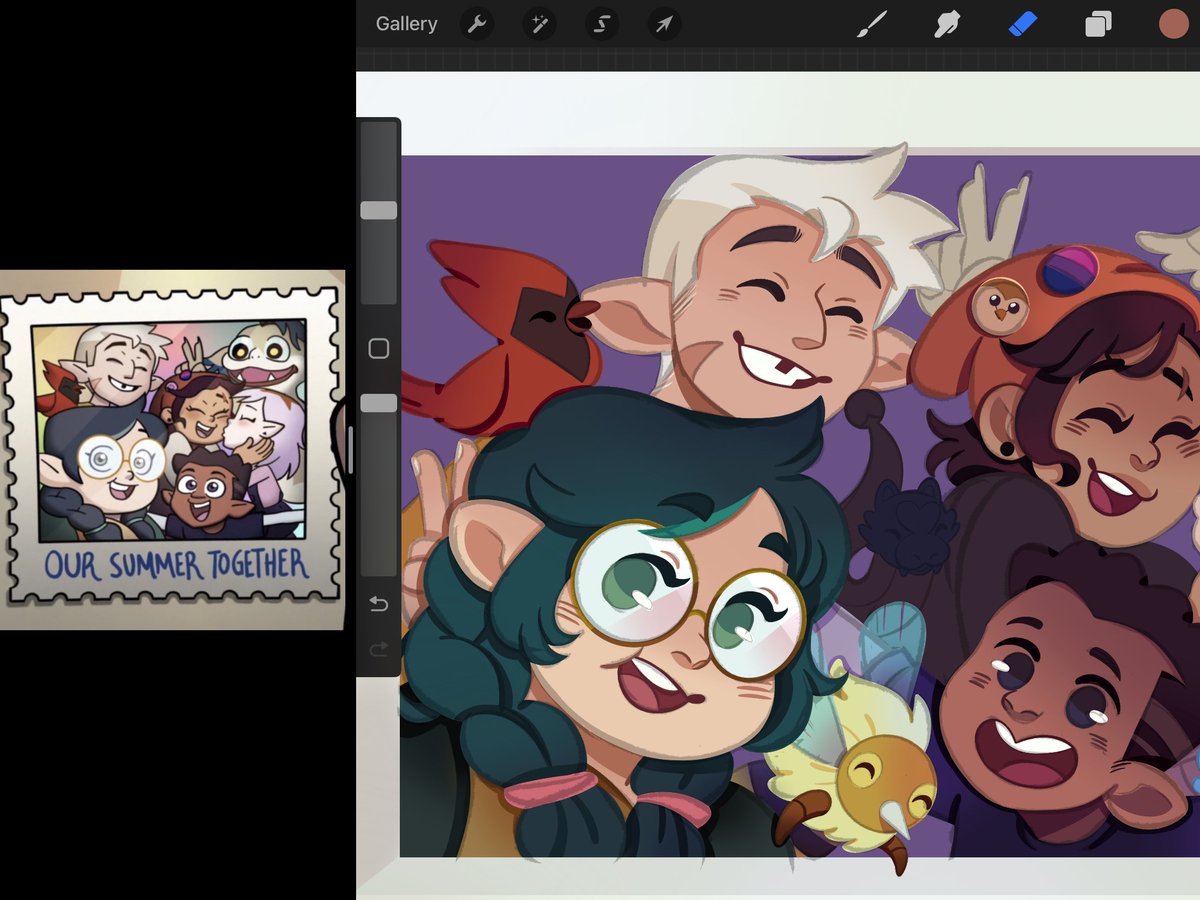The image size is (1200, 900).
Task: Tap the square Modify button in sidebar
Action: click(x=379, y=348)
